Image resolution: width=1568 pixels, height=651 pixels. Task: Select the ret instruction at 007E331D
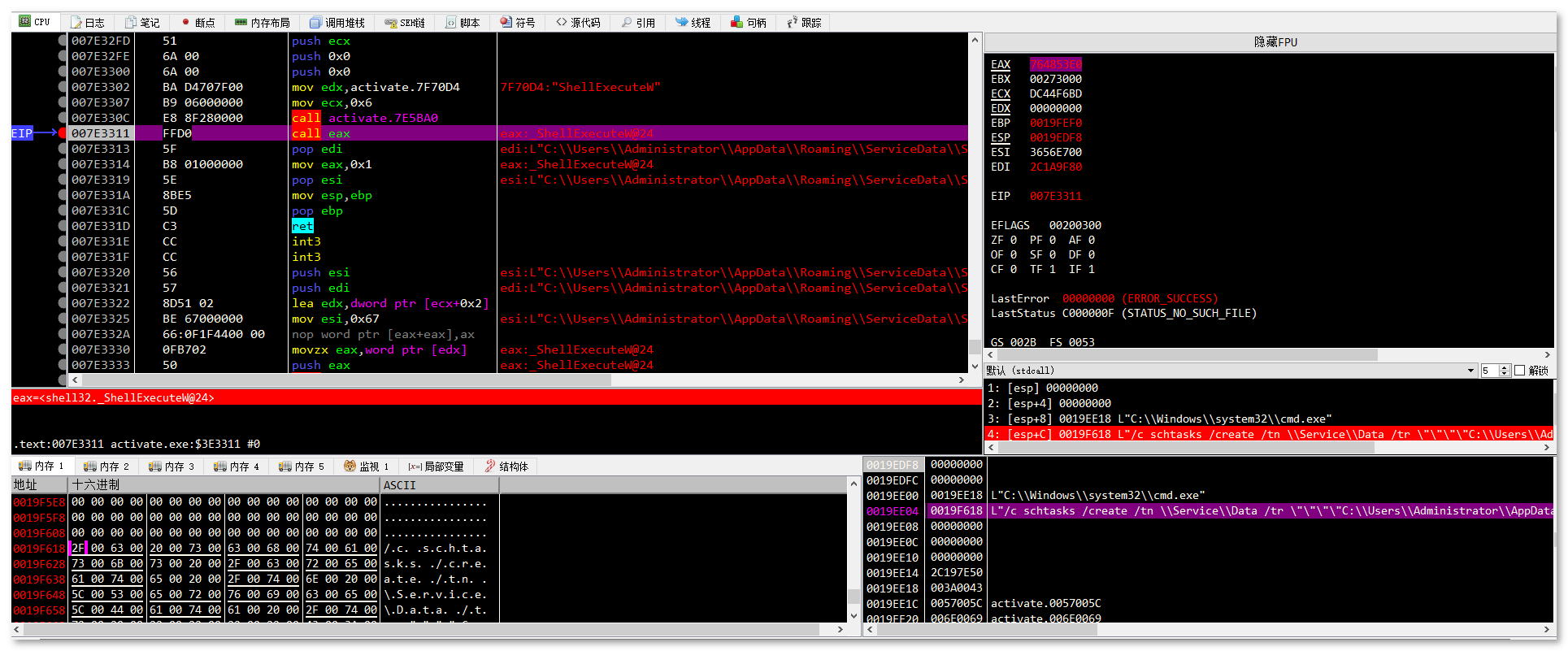pos(302,226)
